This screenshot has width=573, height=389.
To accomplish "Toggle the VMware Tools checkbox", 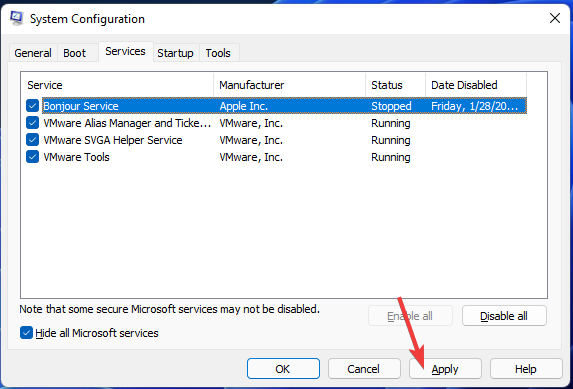I will click(33, 157).
